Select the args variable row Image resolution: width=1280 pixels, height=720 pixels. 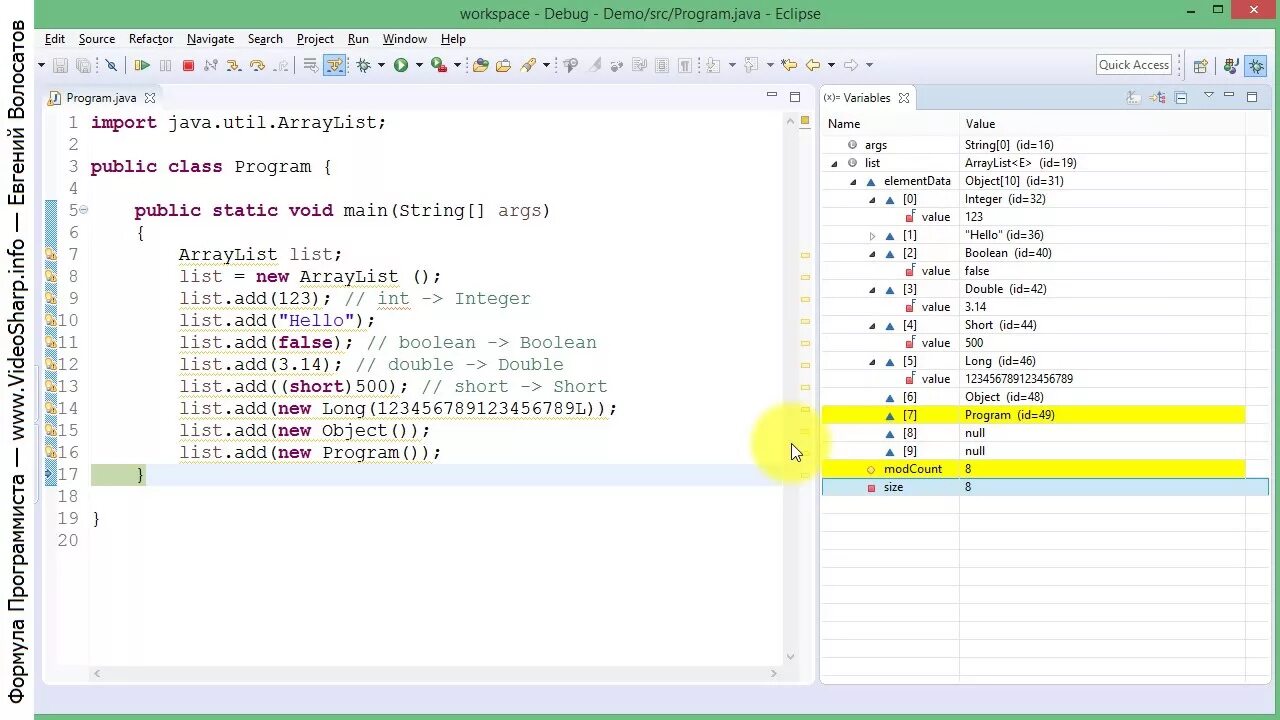1033,145
